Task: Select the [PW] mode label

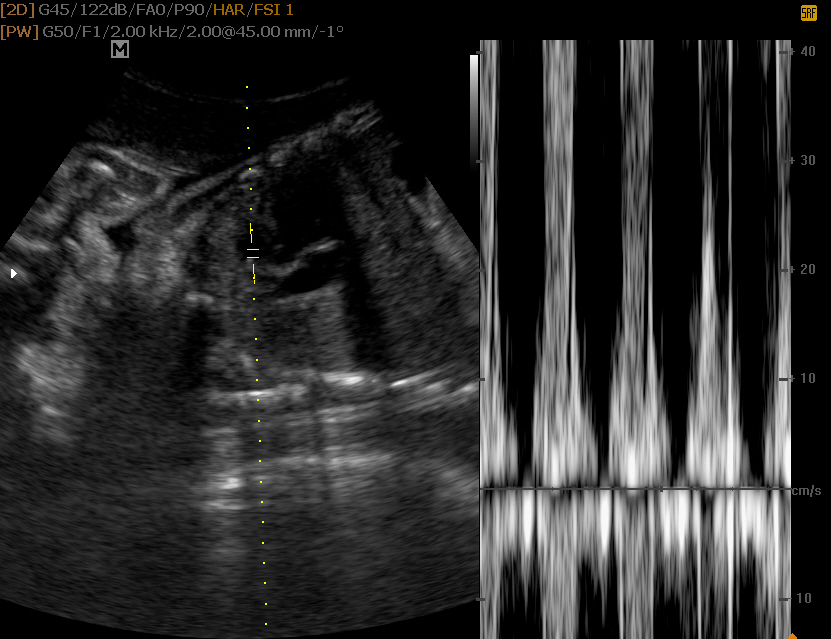Action: pos(19,31)
